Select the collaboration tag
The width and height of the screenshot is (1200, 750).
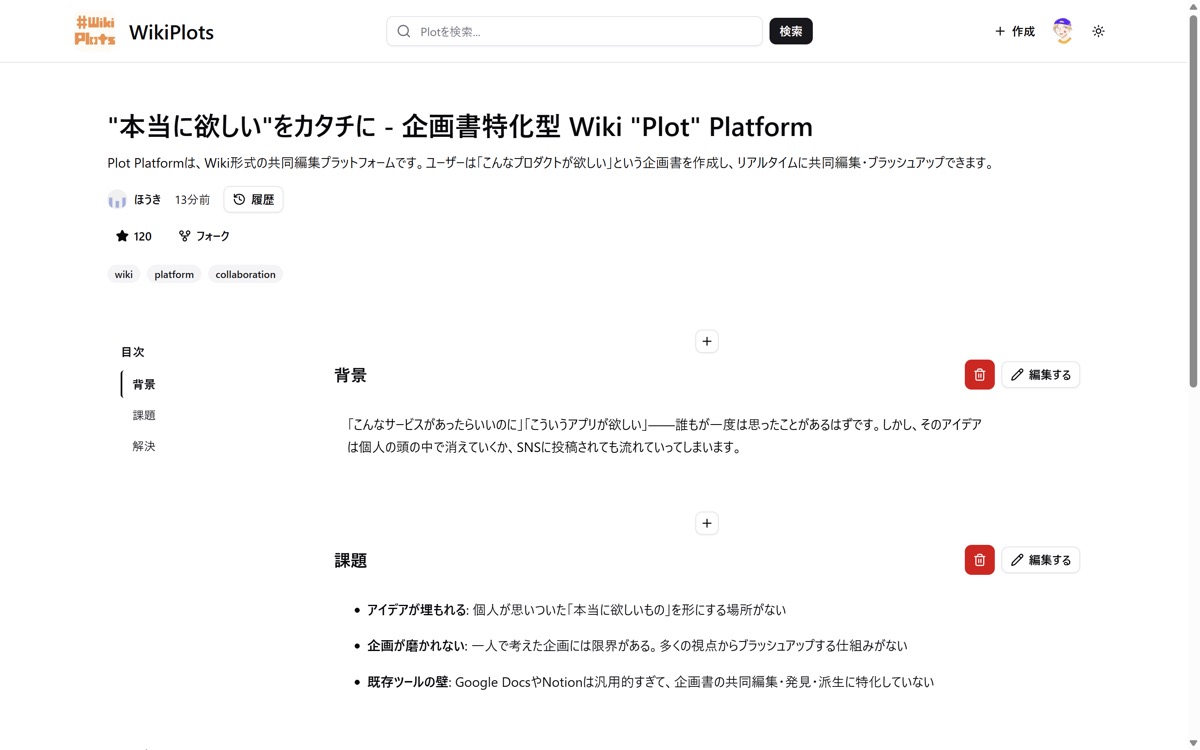[245, 274]
